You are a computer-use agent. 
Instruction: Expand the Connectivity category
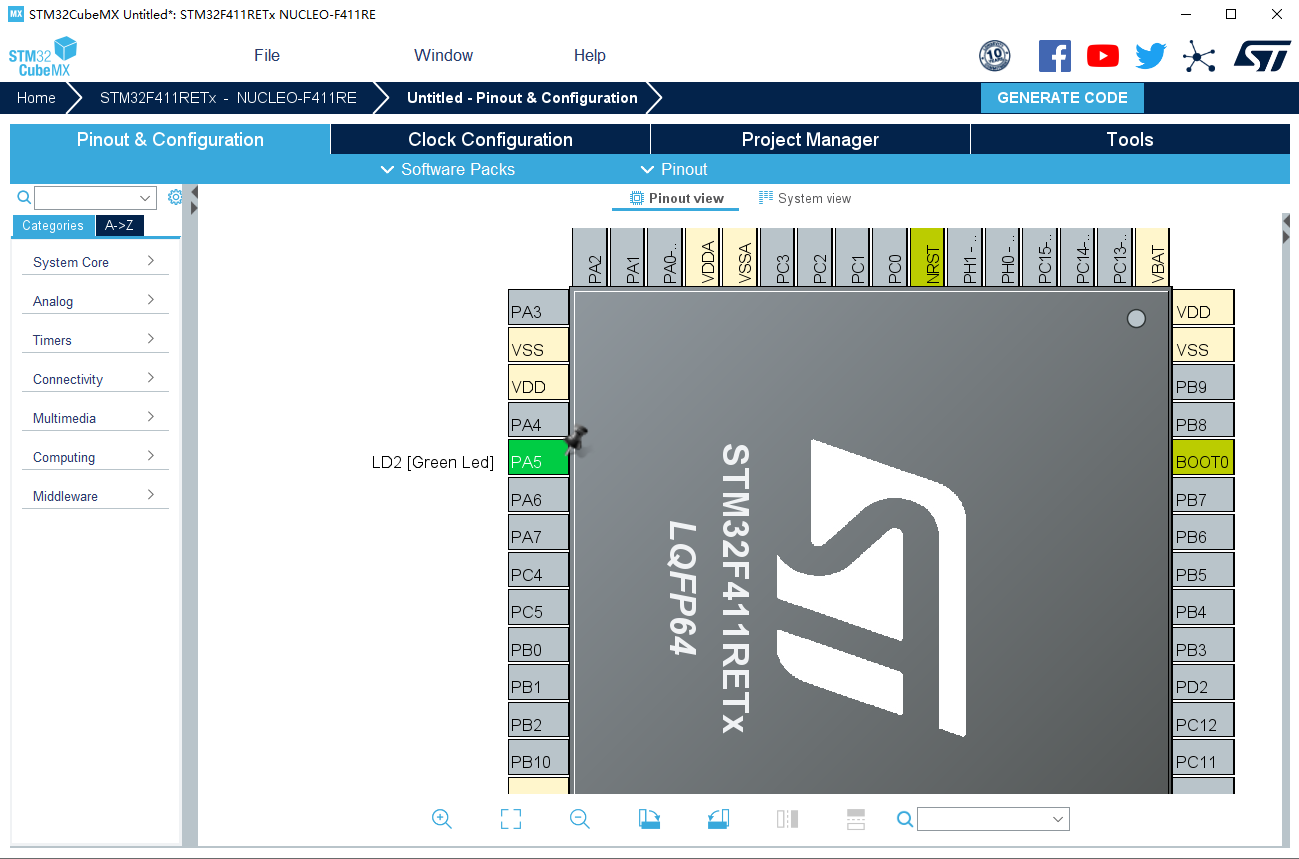coord(94,379)
